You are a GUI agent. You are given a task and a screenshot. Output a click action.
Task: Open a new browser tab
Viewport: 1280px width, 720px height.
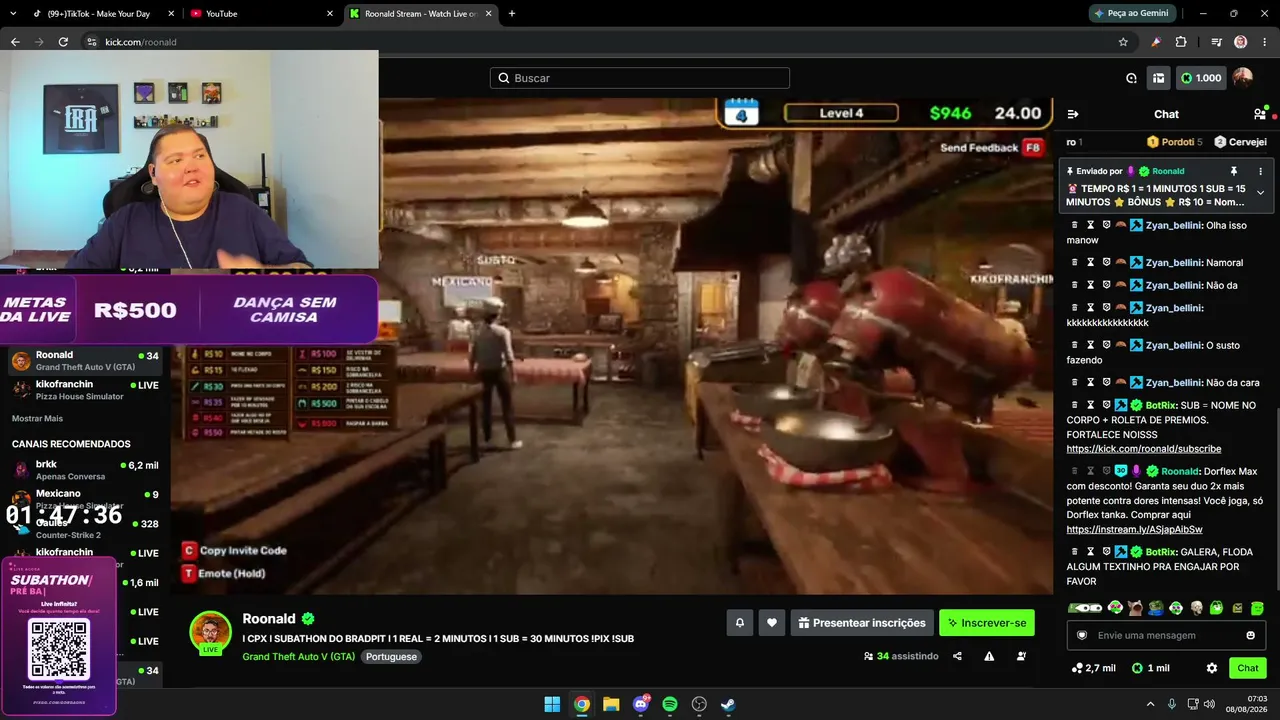(512, 14)
